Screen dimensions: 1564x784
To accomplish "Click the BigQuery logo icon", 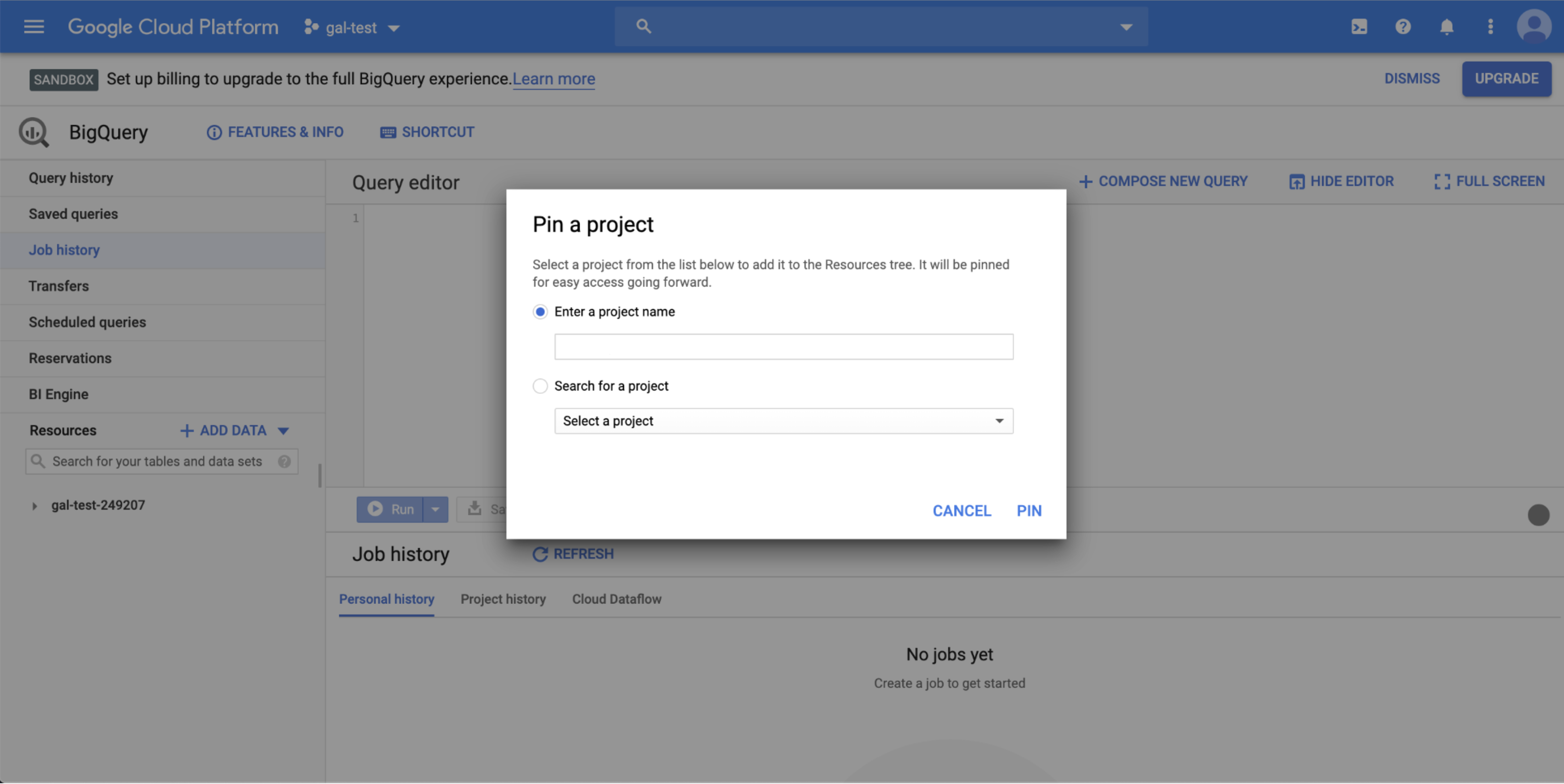I will point(34,132).
